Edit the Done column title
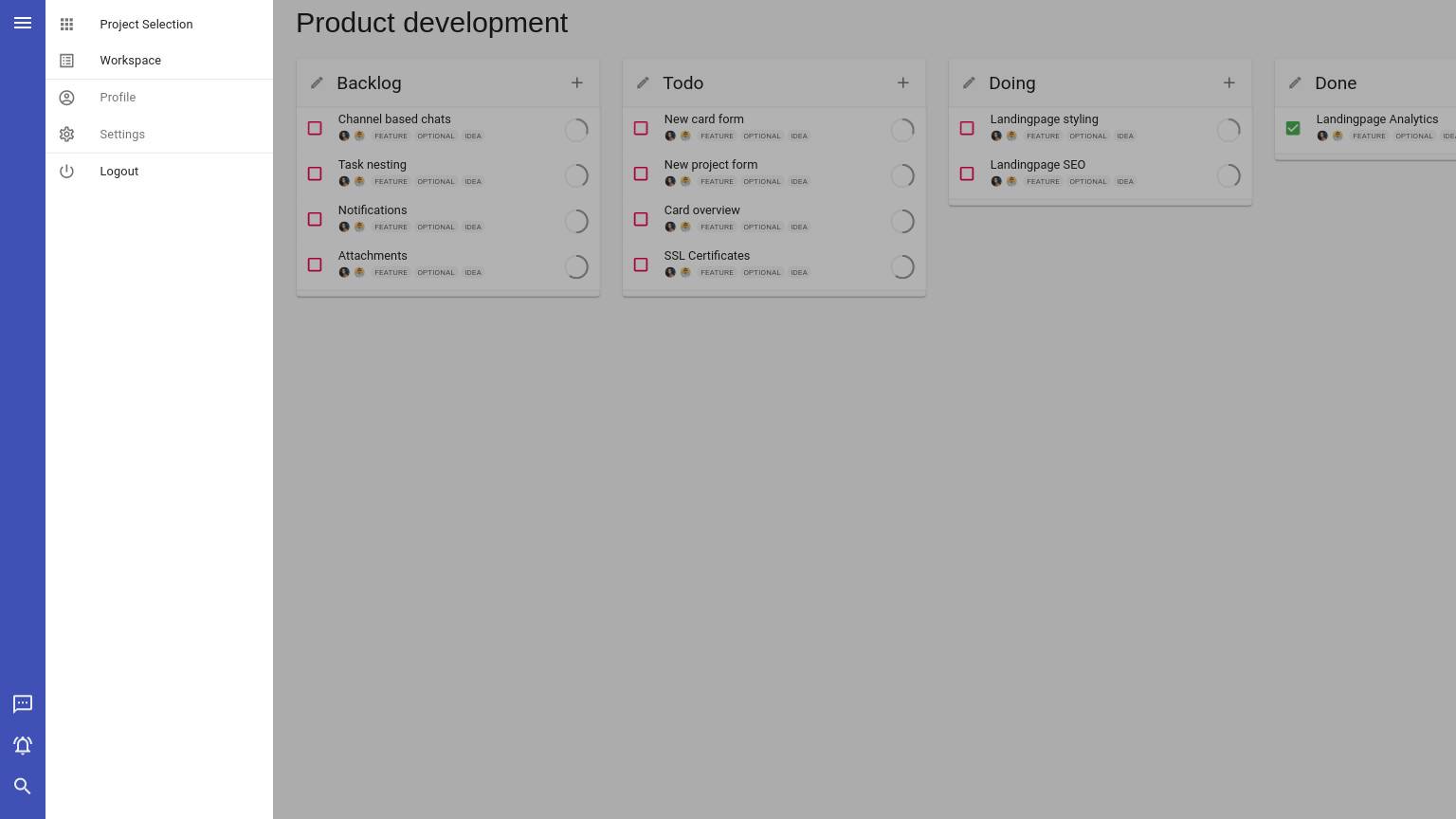1456x819 pixels. pyautogui.click(x=1295, y=83)
